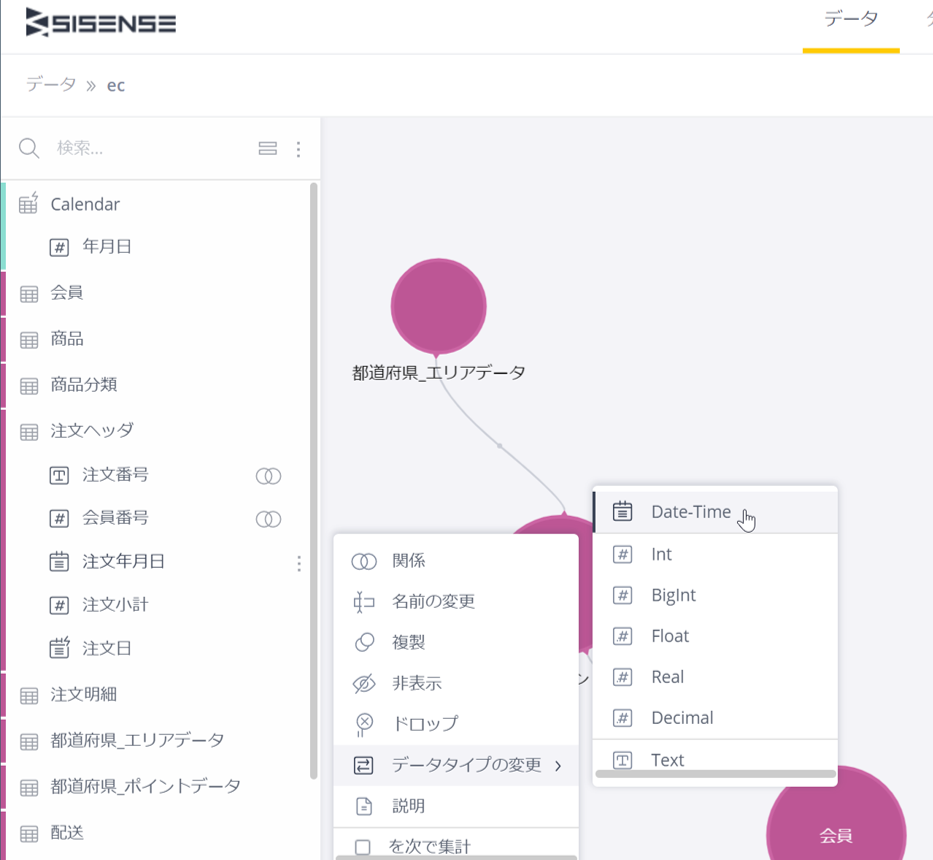The image size is (933, 860).
Task: Expand the 配送 table
Action: coord(67,833)
